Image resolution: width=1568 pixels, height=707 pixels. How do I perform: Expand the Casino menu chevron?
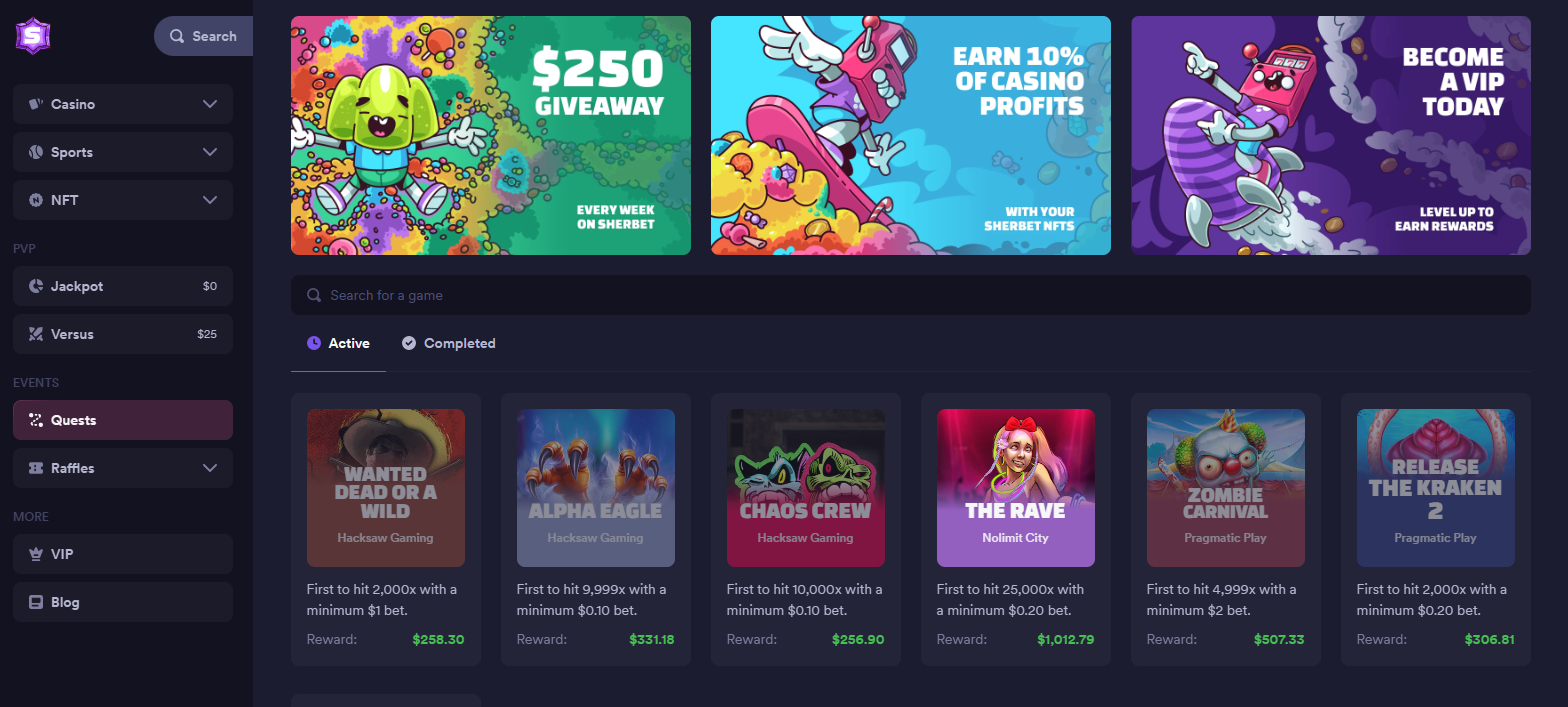click(x=210, y=104)
